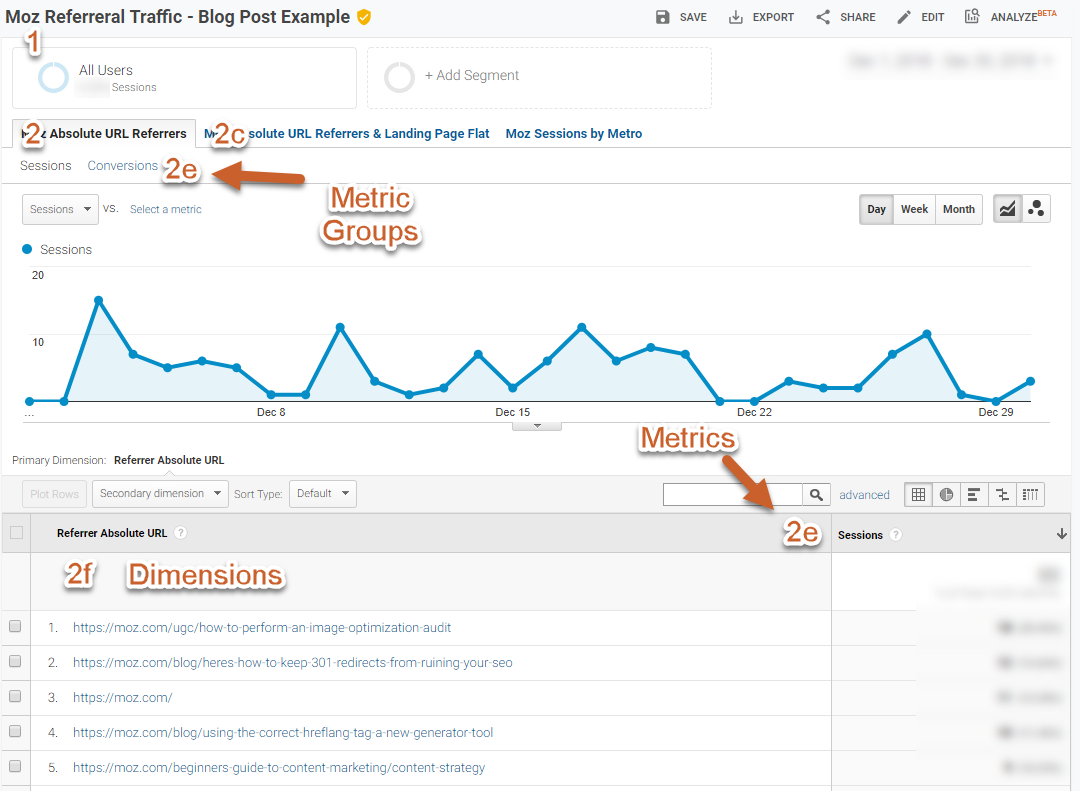Click the Save icon in header
The width and height of the screenshot is (1080, 791).
pyautogui.click(x=663, y=17)
